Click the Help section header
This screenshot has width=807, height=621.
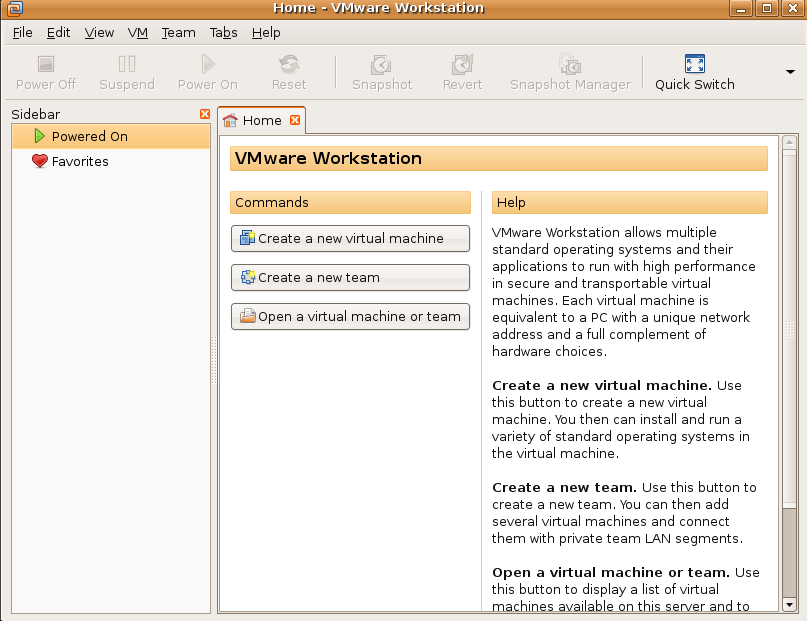[629, 203]
